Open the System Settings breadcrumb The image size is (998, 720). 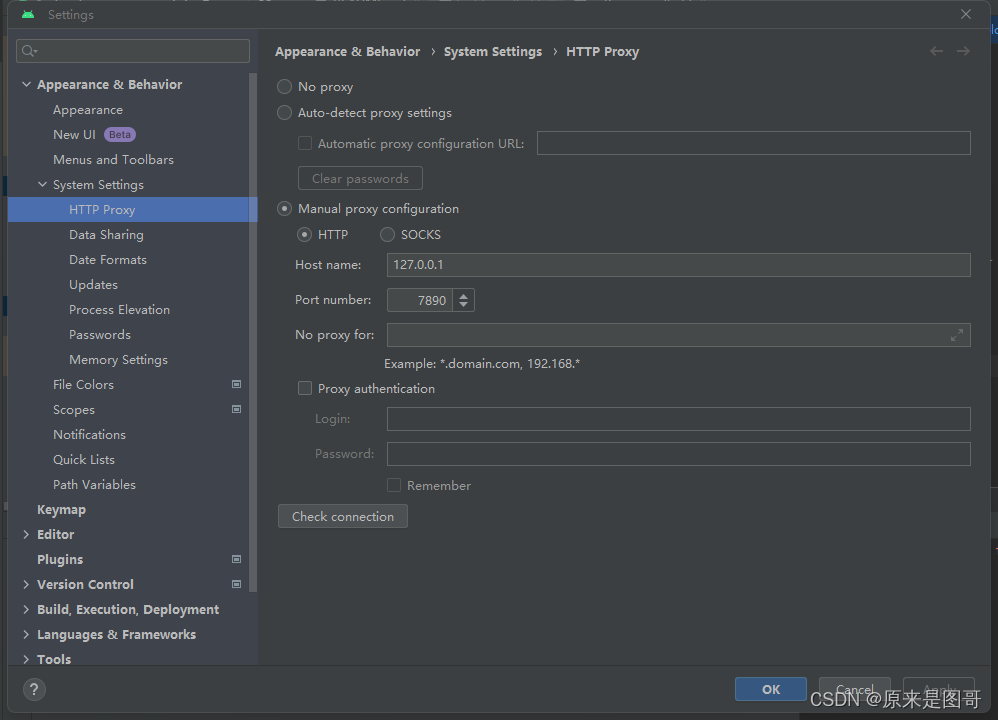click(x=492, y=51)
